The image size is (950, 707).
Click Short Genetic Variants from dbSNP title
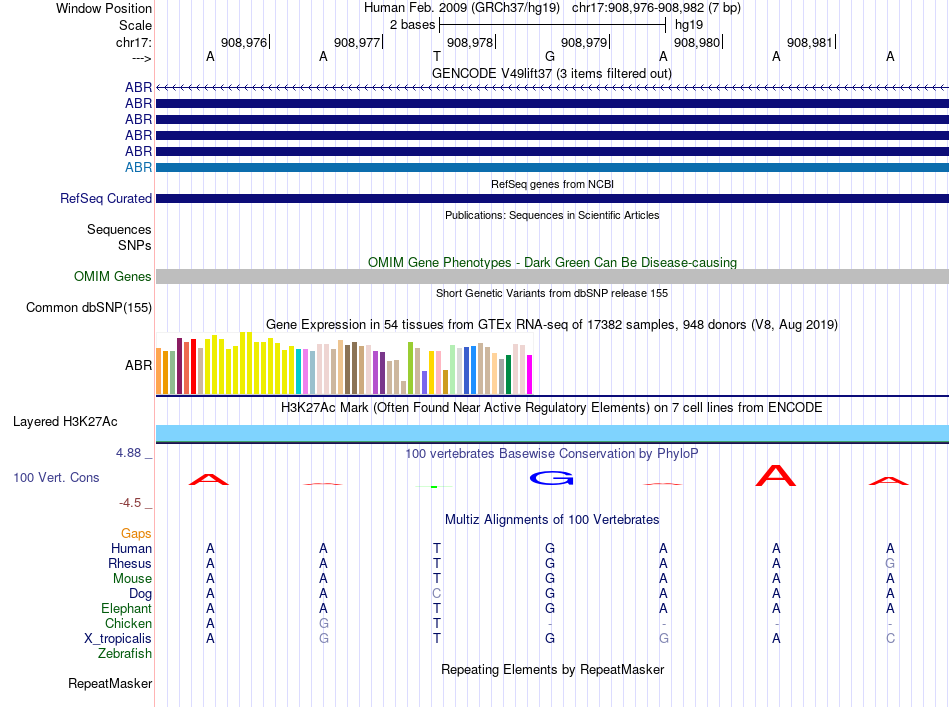pyautogui.click(x=552, y=293)
